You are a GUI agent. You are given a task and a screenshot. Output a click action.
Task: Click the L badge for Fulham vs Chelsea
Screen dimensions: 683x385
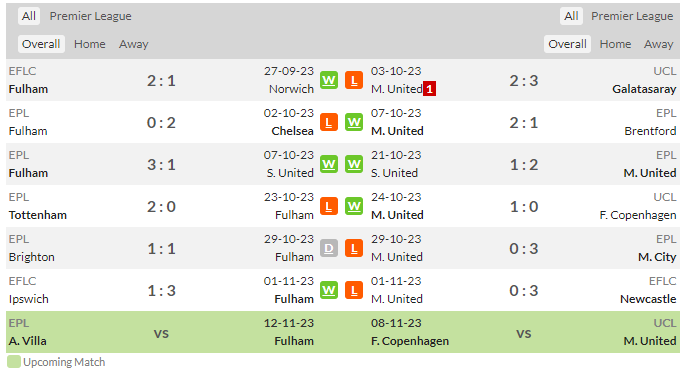[329, 122]
